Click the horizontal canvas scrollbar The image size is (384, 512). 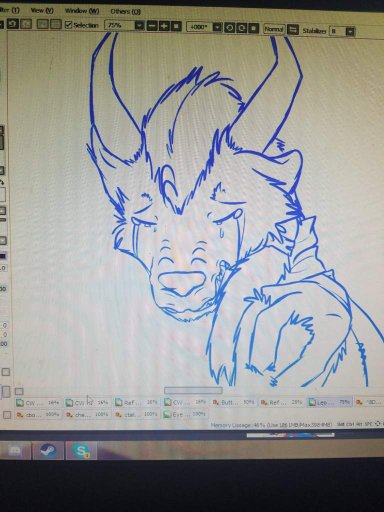tap(193, 390)
